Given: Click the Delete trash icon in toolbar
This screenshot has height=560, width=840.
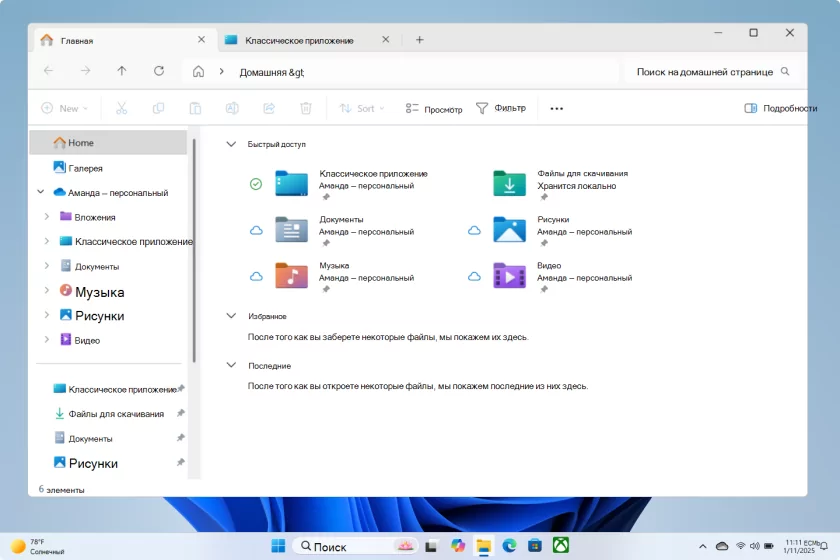Looking at the screenshot, I should pyautogui.click(x=306, y=108).
